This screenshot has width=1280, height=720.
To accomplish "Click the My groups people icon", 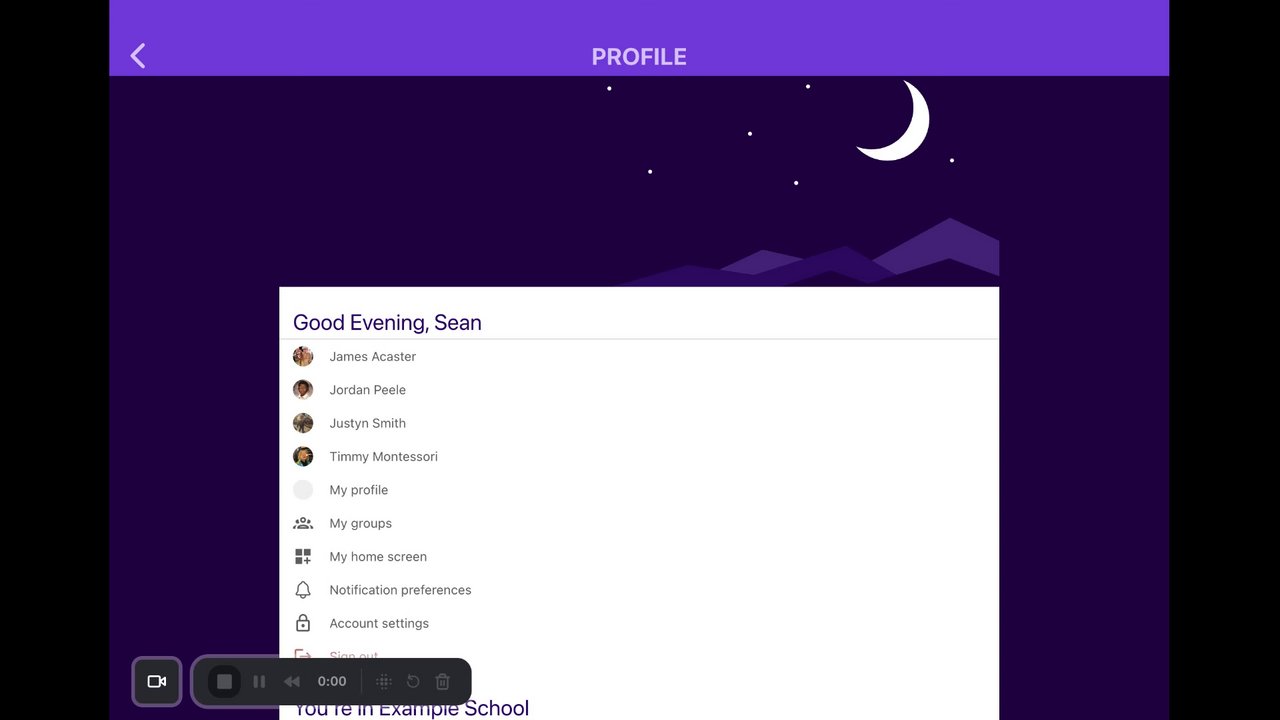I will 303,523.
